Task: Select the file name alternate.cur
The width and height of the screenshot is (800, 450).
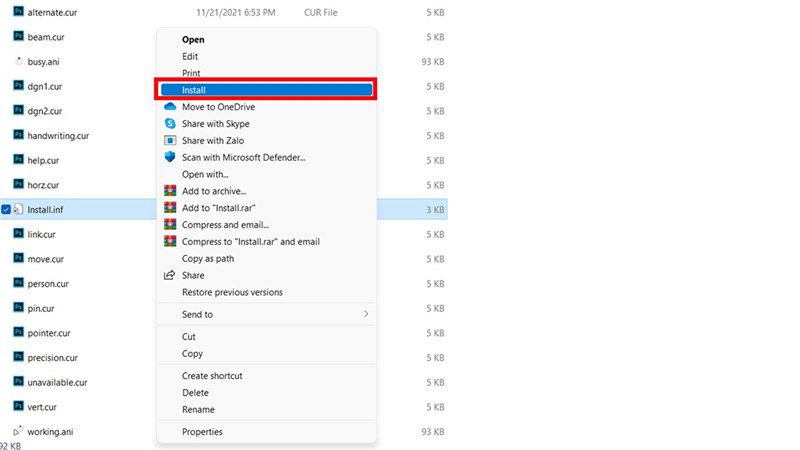Action: (x=52, y=12)
